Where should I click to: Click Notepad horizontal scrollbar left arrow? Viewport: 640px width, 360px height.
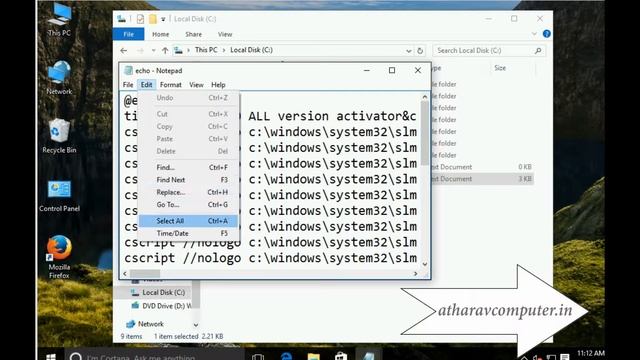(125, 274)
